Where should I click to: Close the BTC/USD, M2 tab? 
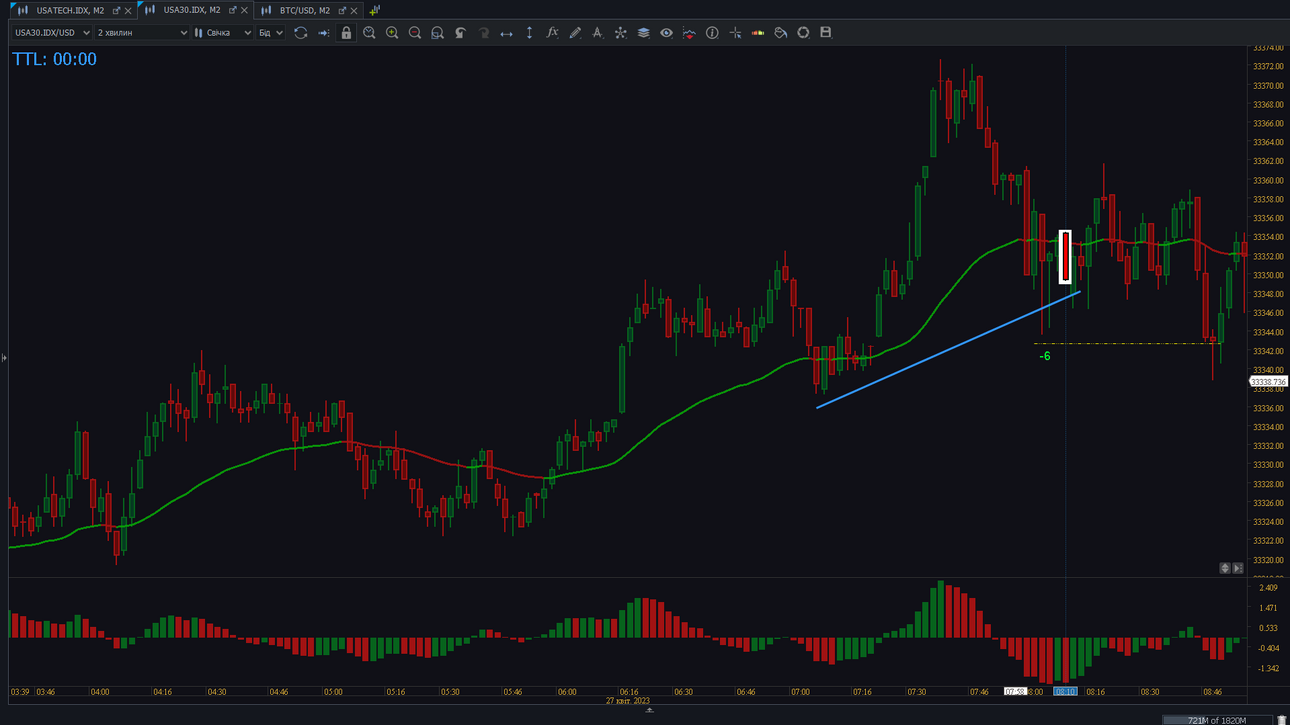point(354,10)
